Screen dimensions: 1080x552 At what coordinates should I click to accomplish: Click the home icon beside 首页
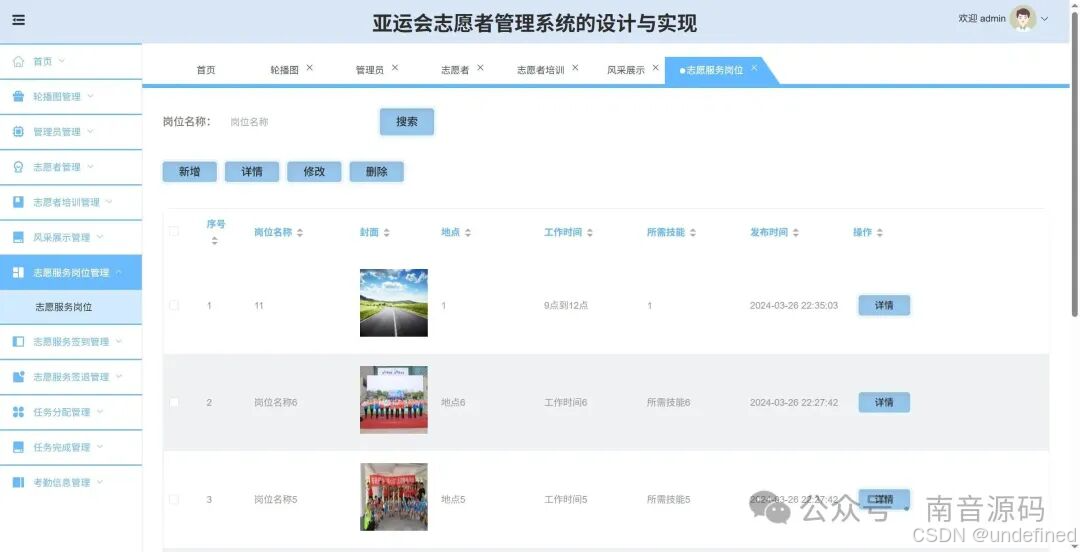point(19,61)
